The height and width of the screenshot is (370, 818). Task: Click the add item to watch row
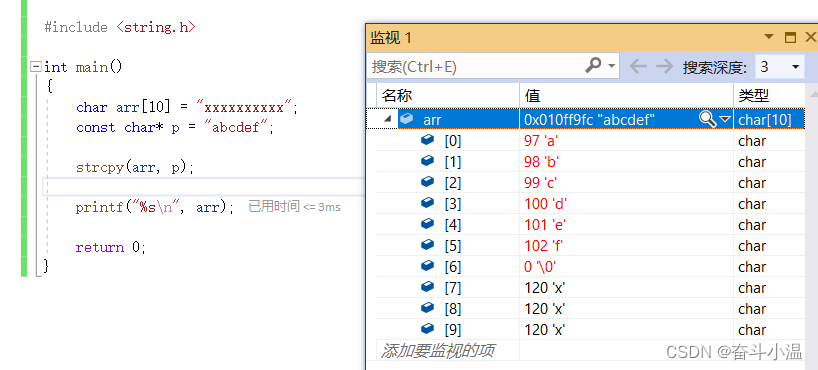tap(437, 350)
